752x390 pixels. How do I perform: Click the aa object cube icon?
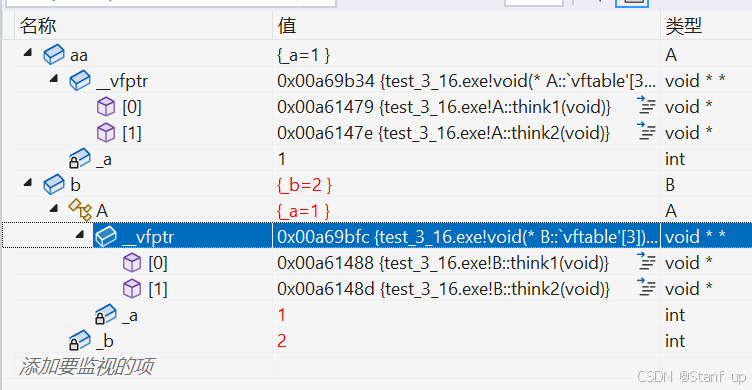point(54,54)
